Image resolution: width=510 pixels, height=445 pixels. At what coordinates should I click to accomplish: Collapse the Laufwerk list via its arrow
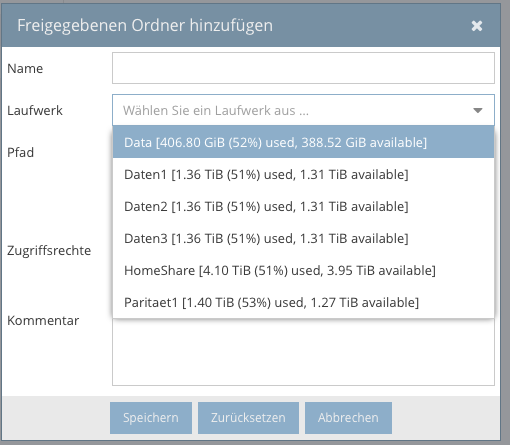pos(478,110)
